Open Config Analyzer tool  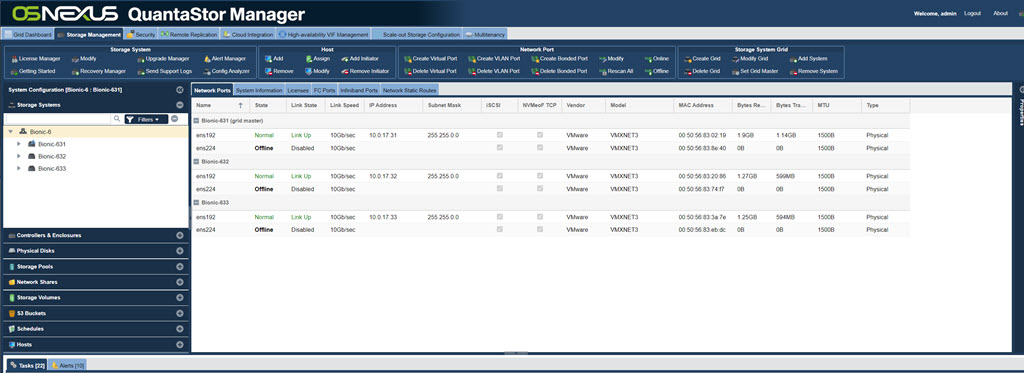(x=226, y=71)
